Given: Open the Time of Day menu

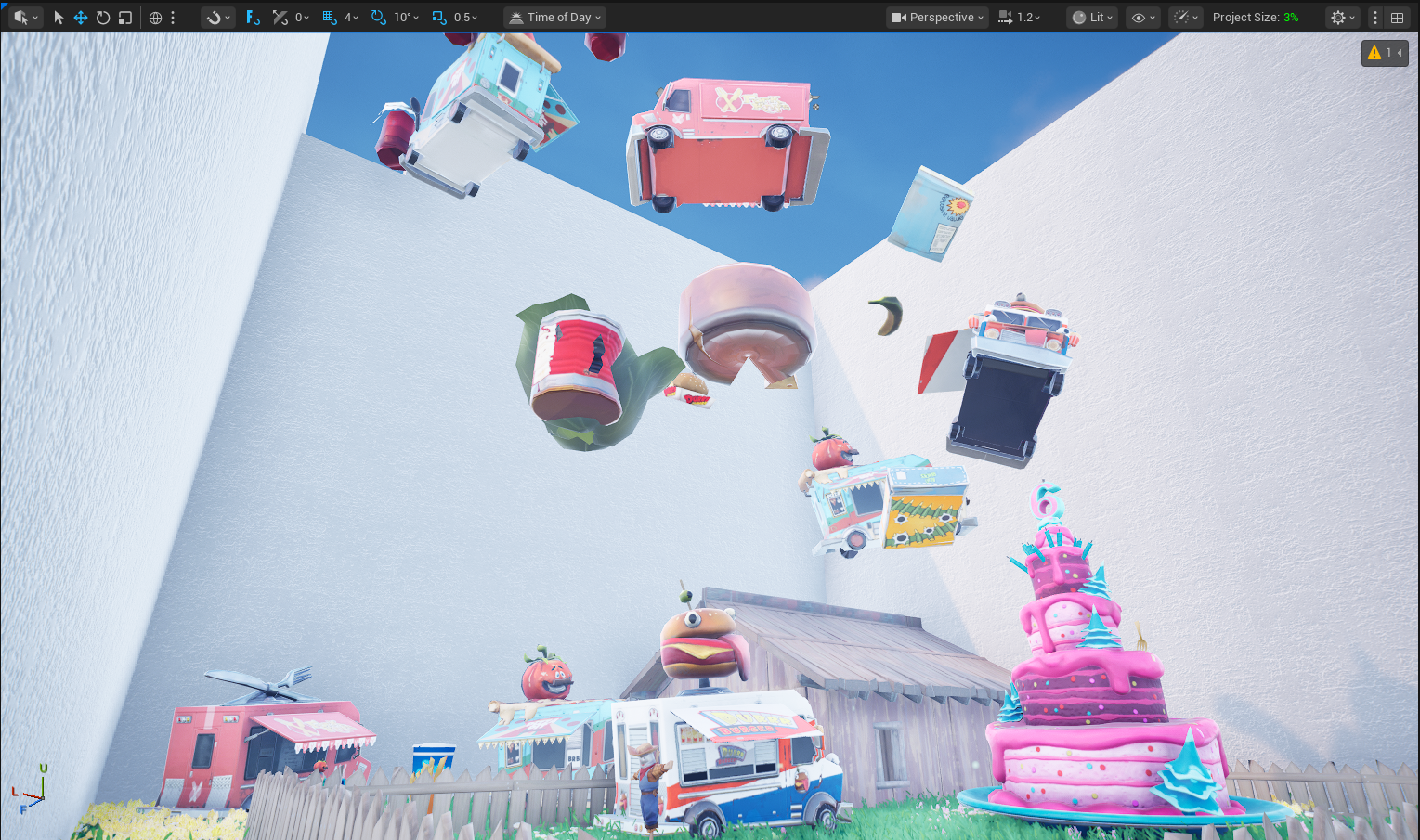Looking at the screenshot, I should [x=555, y=18].
